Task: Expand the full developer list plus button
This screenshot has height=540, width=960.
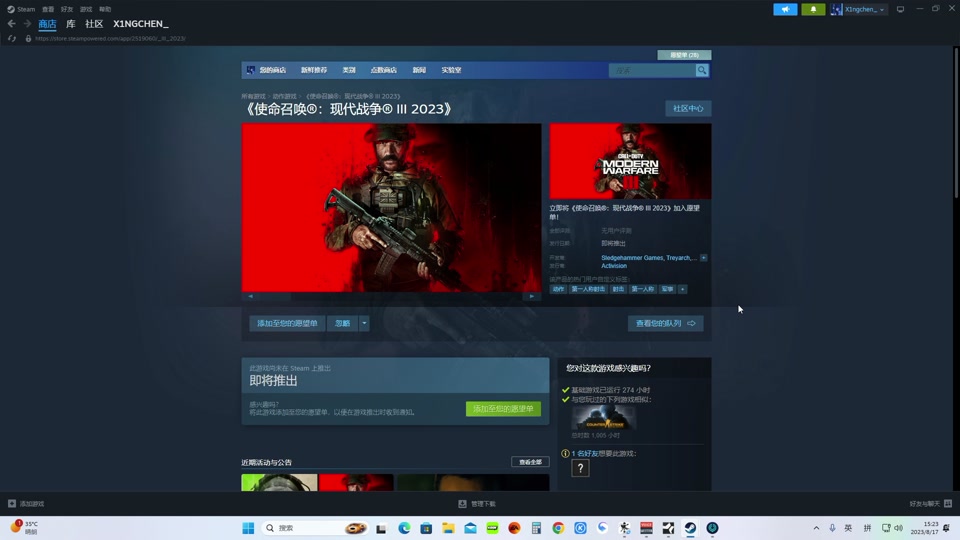Action: (703, 258)
